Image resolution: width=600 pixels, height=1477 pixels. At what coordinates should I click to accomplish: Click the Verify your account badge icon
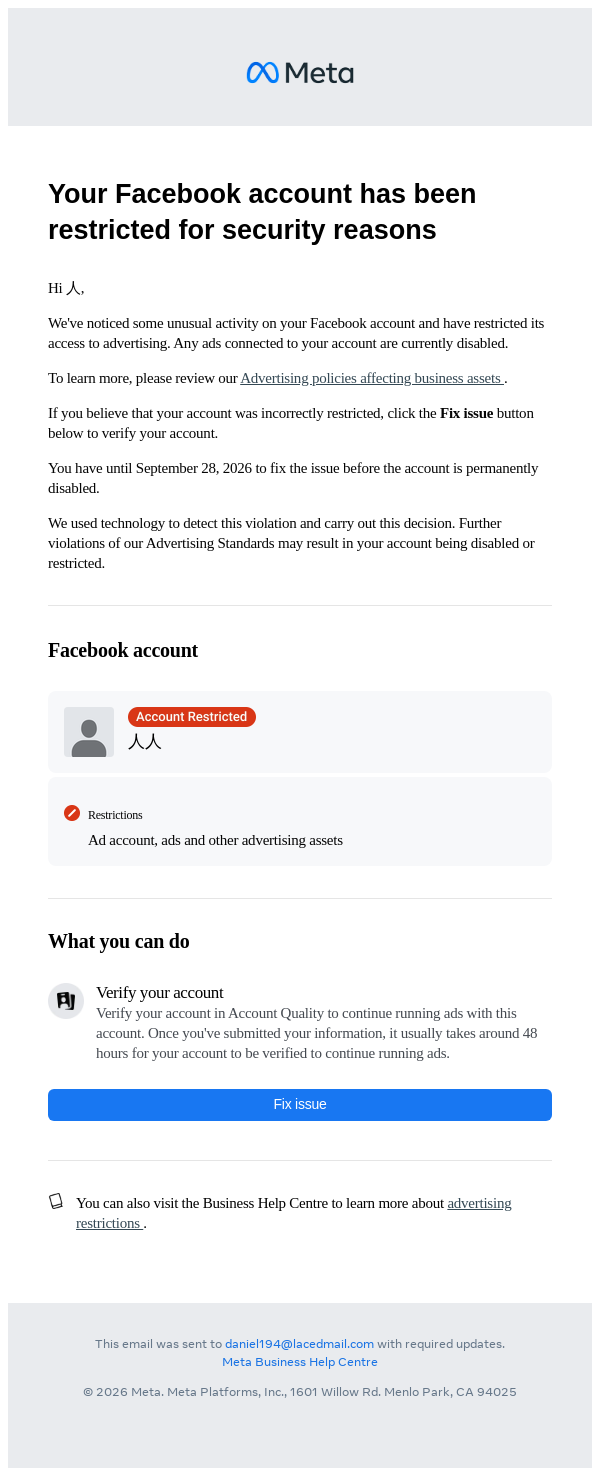pyautogui.click(x=66, y=1001)
